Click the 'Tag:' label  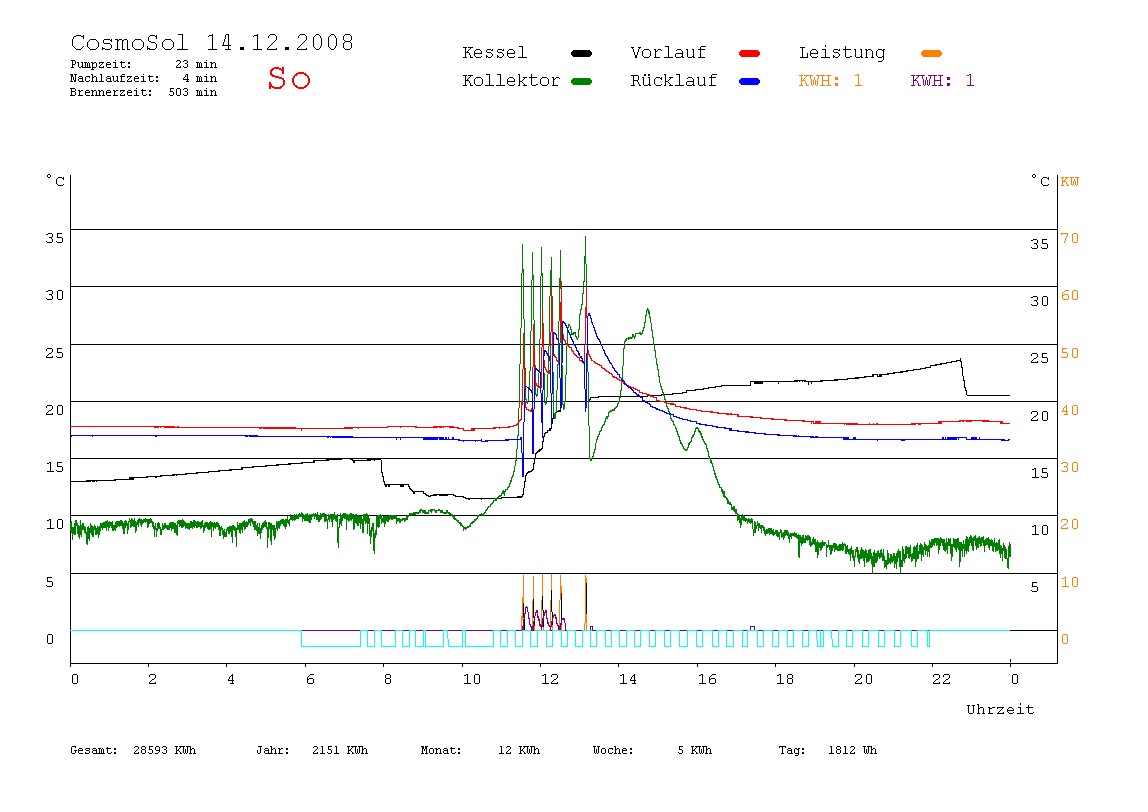pos(791,750)
